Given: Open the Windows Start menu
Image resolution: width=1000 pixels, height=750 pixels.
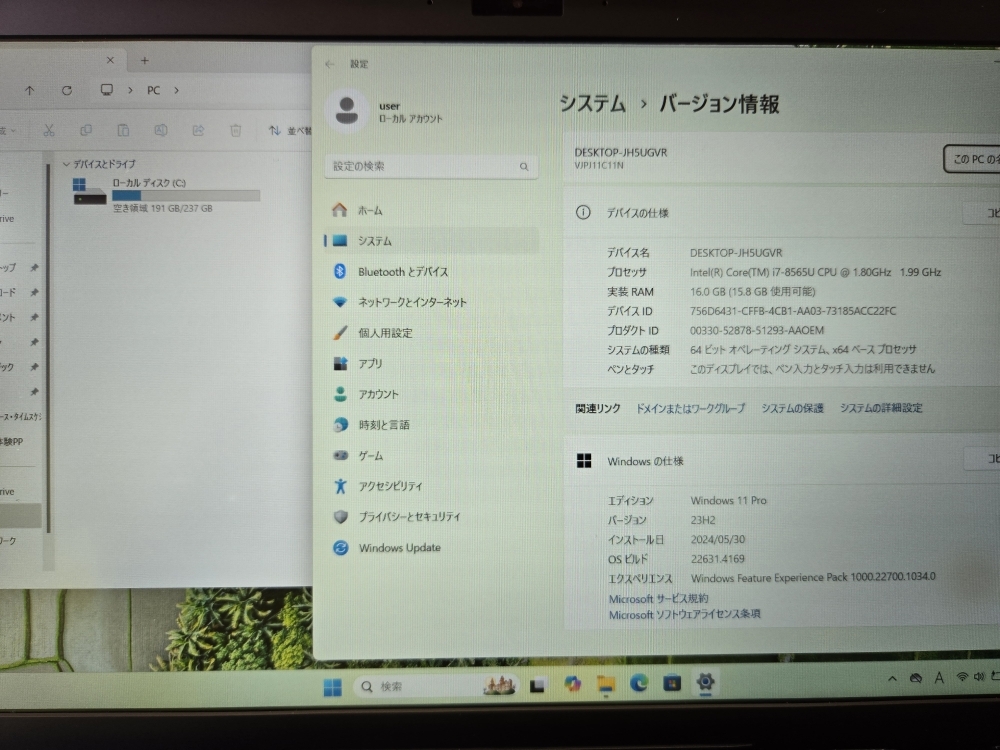Looking at the screenshot, I should click(x=332, y=687).
